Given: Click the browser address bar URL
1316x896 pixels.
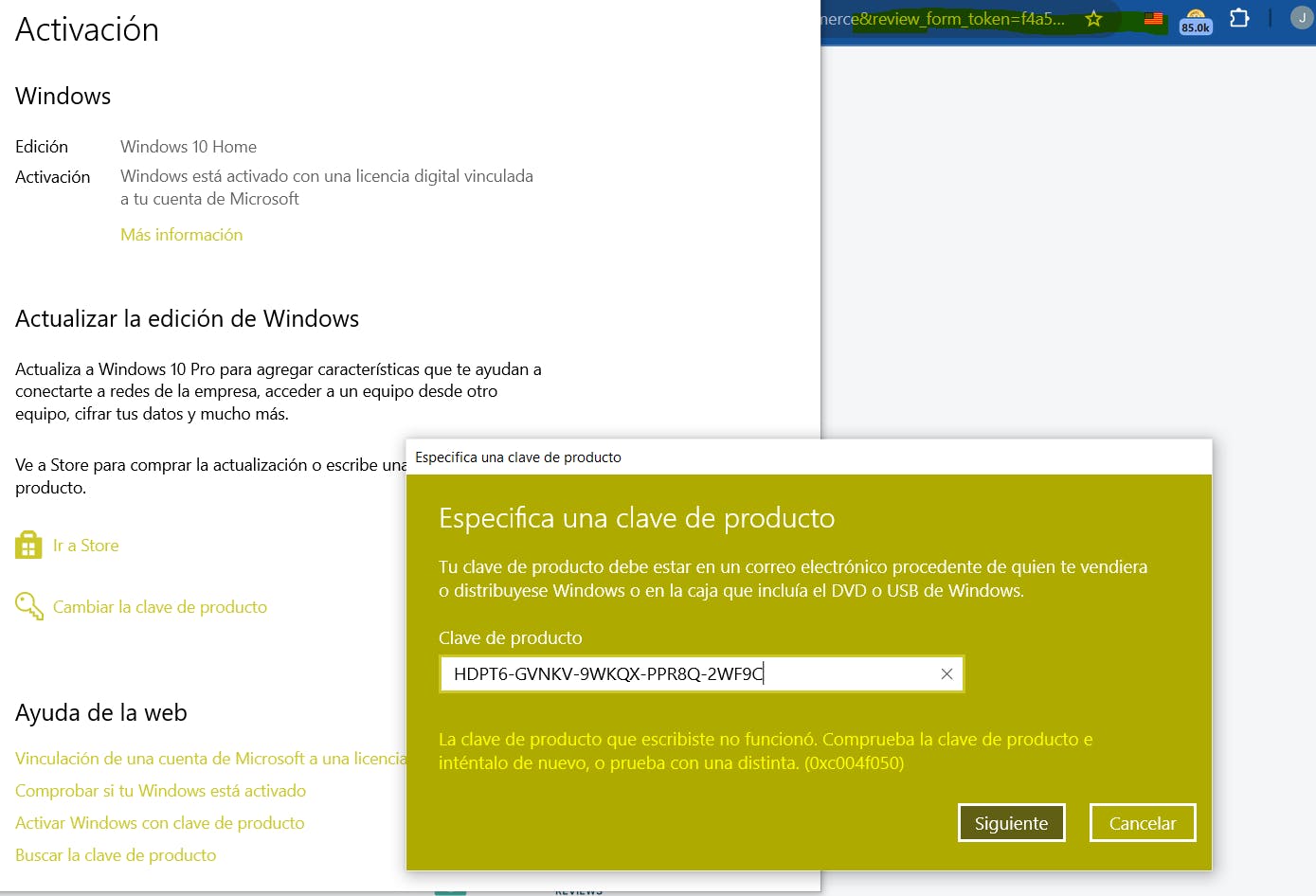Looking at the screenshot, I should (947, 19).
